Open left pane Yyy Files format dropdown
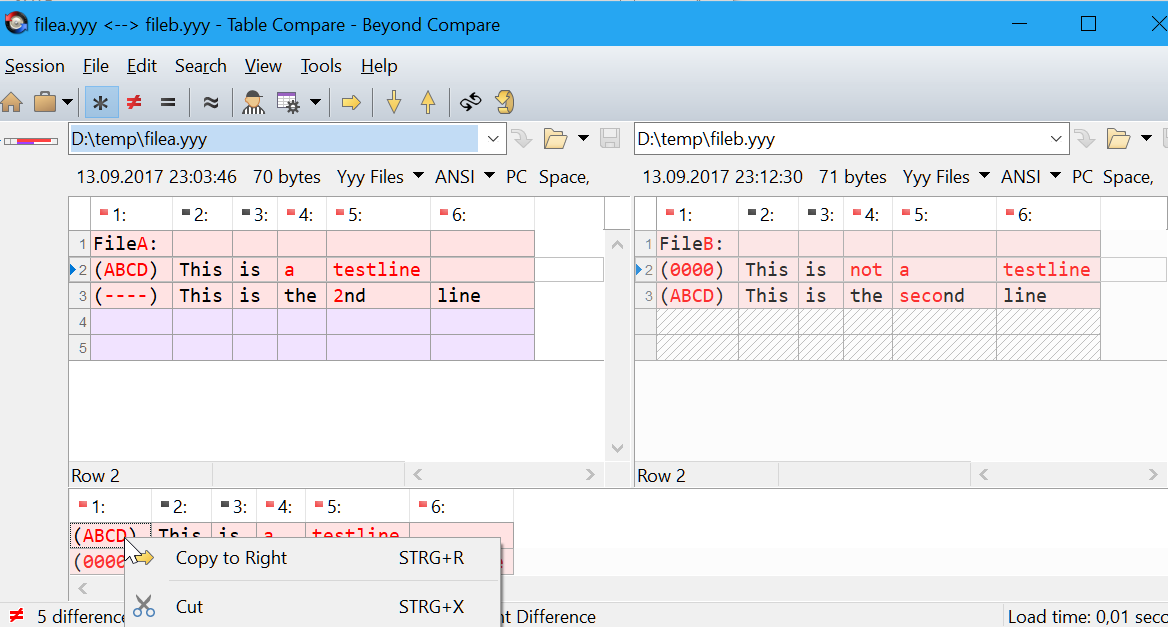 (x=380, y=177)
